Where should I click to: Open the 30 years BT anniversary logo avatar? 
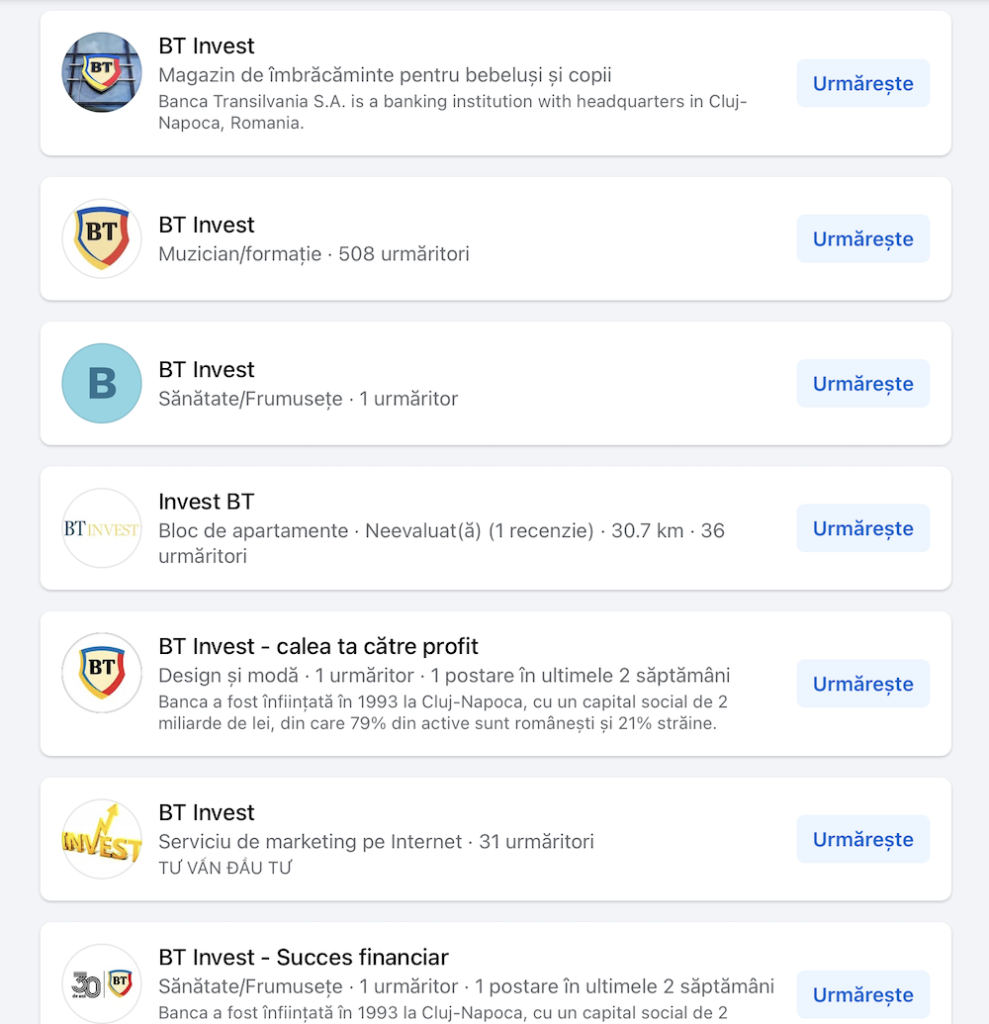102,984
